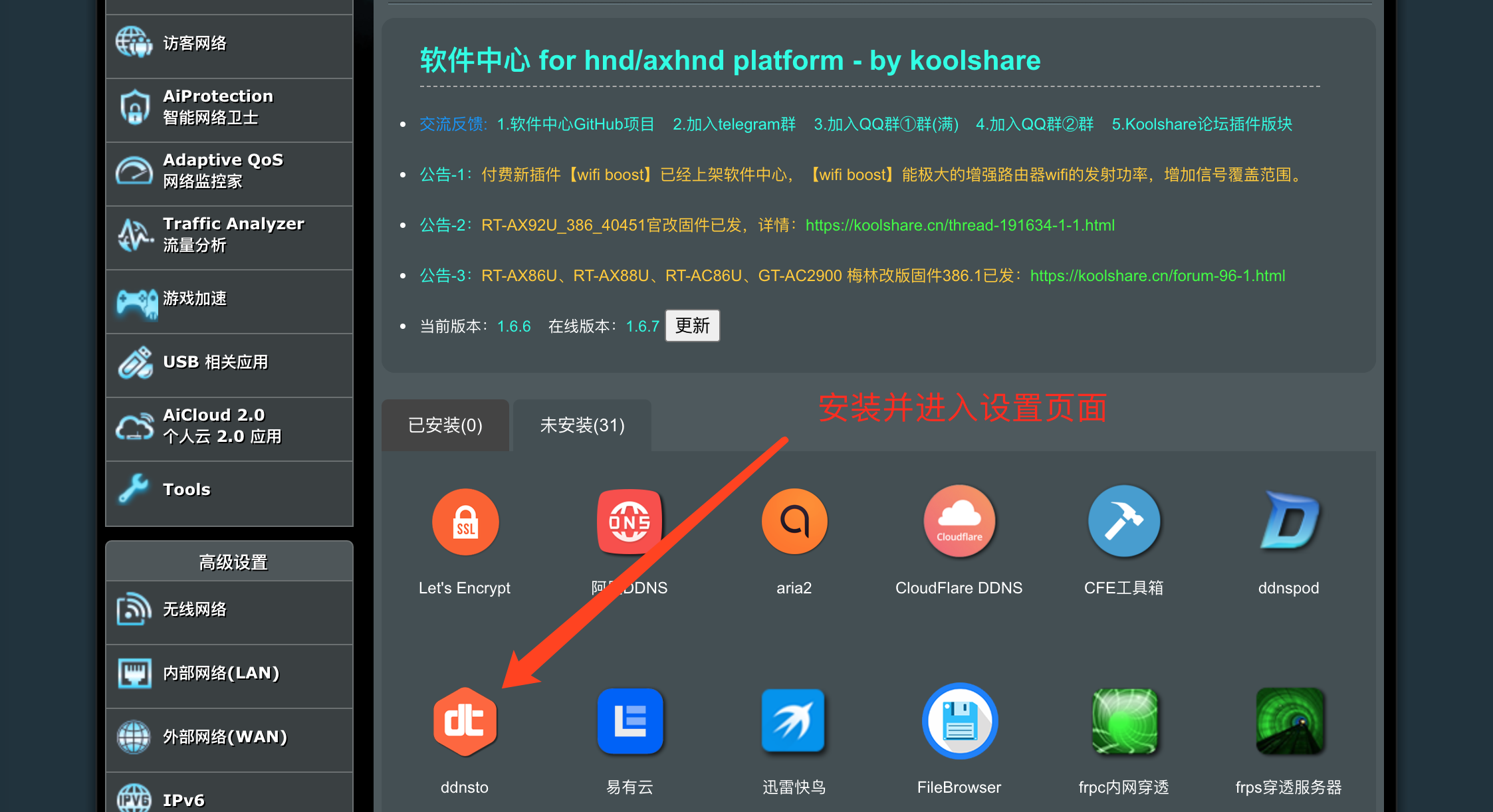Switch to the 已安装(0) tab
The height and width of the screenshot is (812, 1493).
445,425
